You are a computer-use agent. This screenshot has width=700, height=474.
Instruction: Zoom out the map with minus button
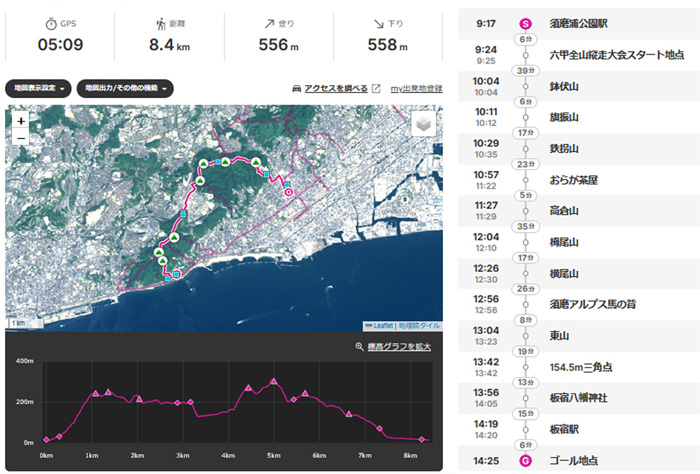tap(21, 138)
